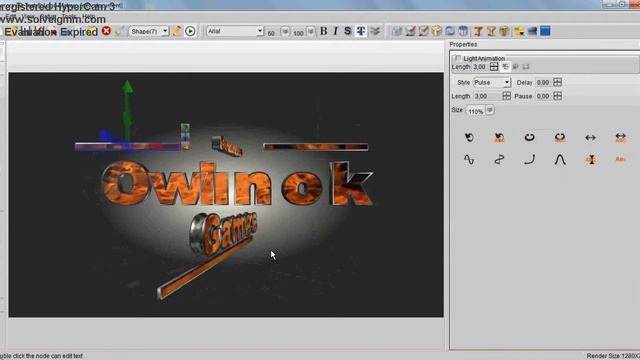Image resolution: width=640 pixels, height=360 pixels.
Task: Select the horizontal double-arrow animation icon
Action: click(x=590, y=138)
